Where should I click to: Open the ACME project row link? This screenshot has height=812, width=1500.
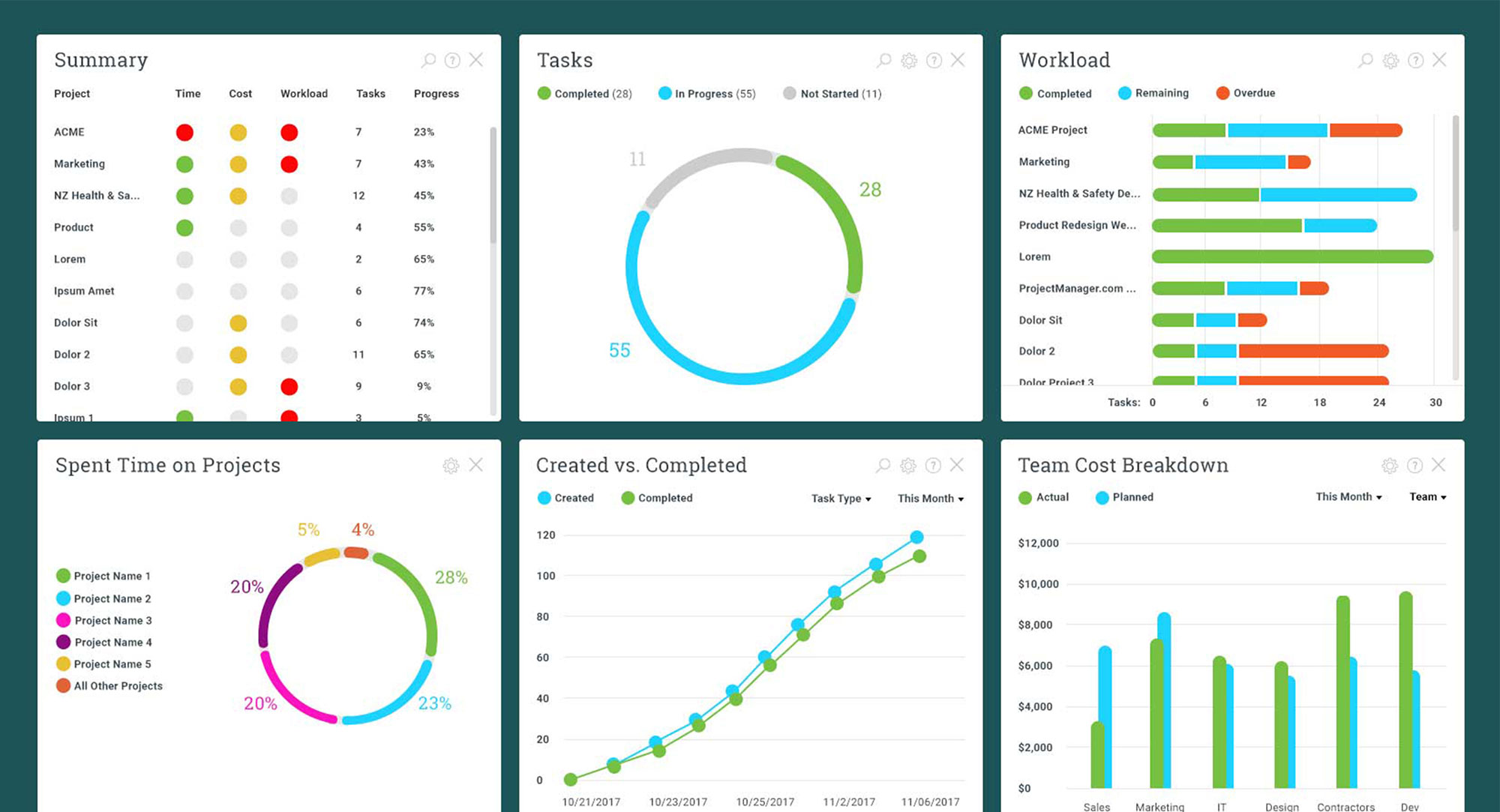pyautogui.click(x=69, y=132)
